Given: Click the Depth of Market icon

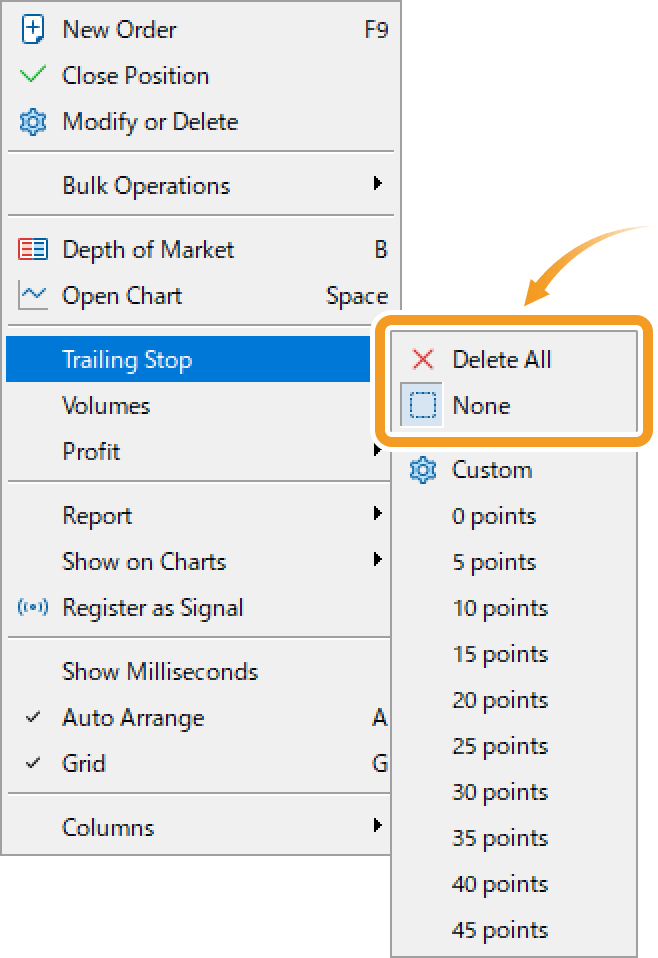Looking at the screenshot, I should [33, 249].
